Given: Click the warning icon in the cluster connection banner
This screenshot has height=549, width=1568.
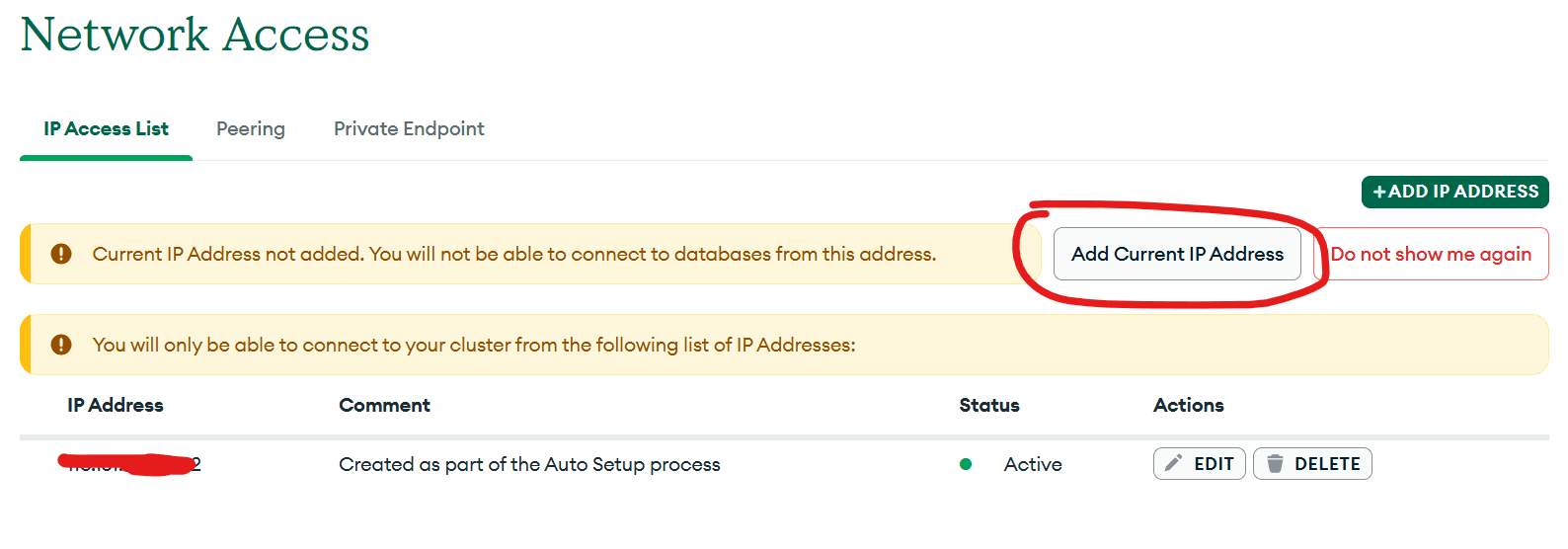Looking at the screenshot, I should click(x=61, y=345).
